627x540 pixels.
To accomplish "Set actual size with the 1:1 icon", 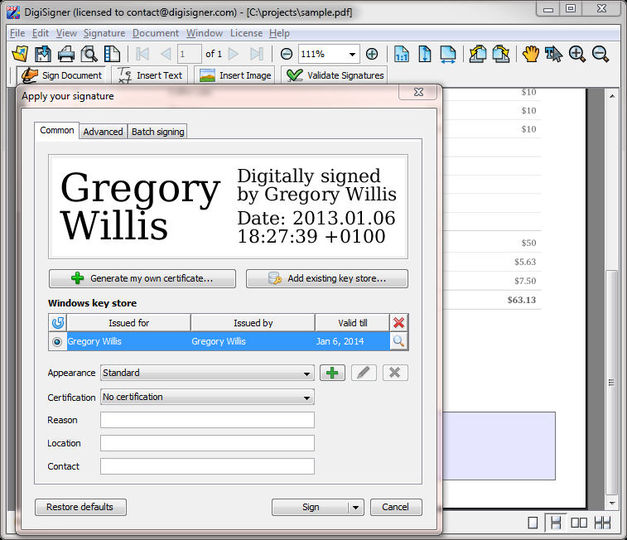I will pyautogui.click(x=401, y=54).
